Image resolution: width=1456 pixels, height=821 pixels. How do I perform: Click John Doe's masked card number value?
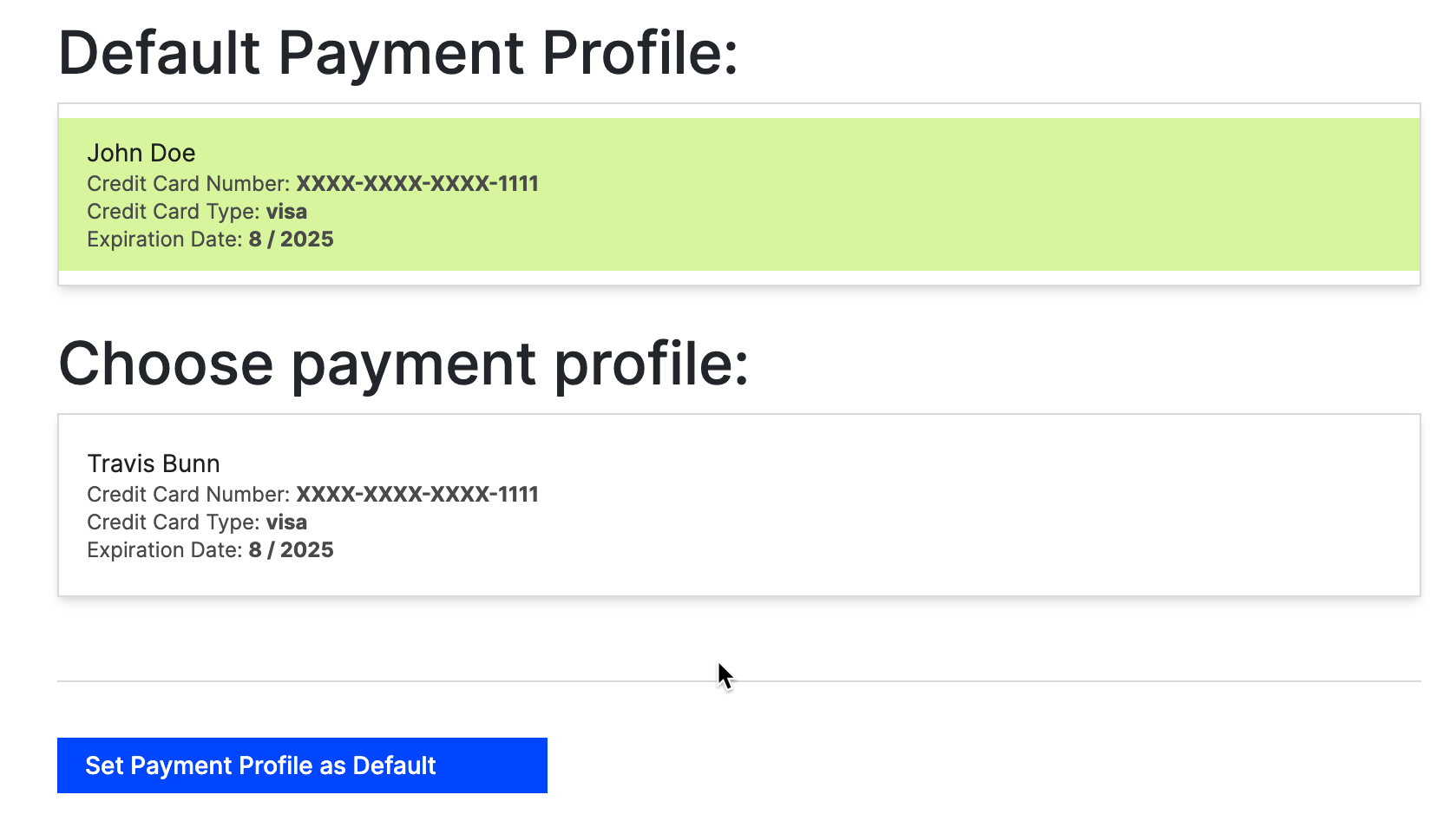point(417,183)
